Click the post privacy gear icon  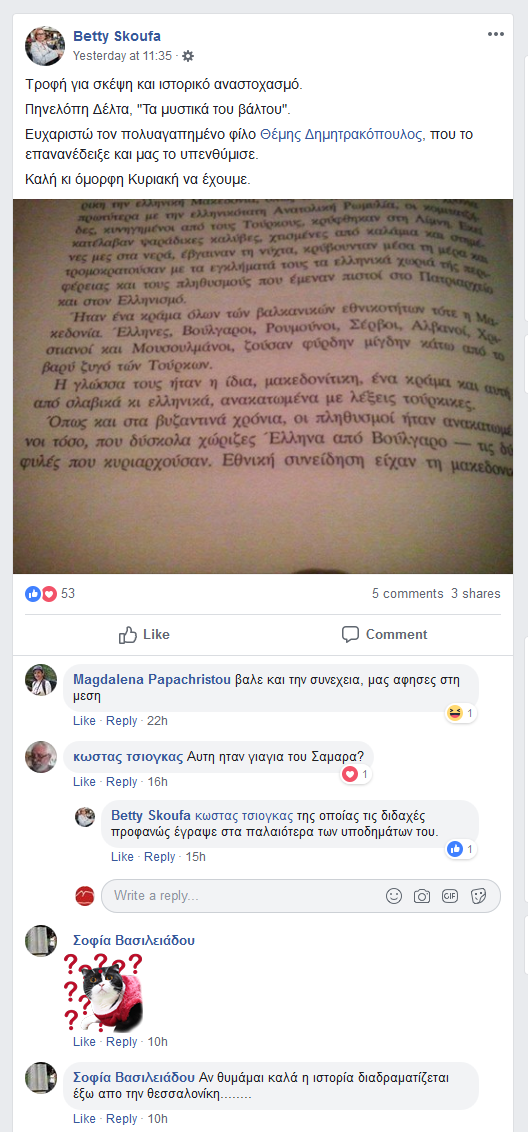(189, 56)
